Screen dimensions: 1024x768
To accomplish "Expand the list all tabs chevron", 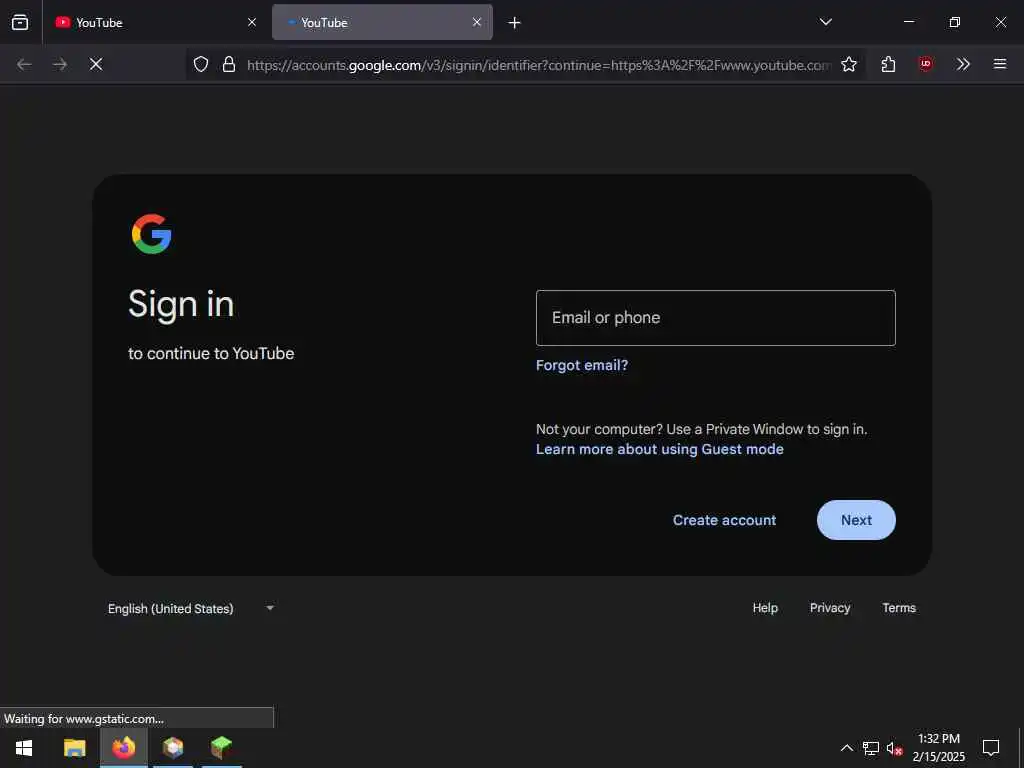I will coord(825,22).
